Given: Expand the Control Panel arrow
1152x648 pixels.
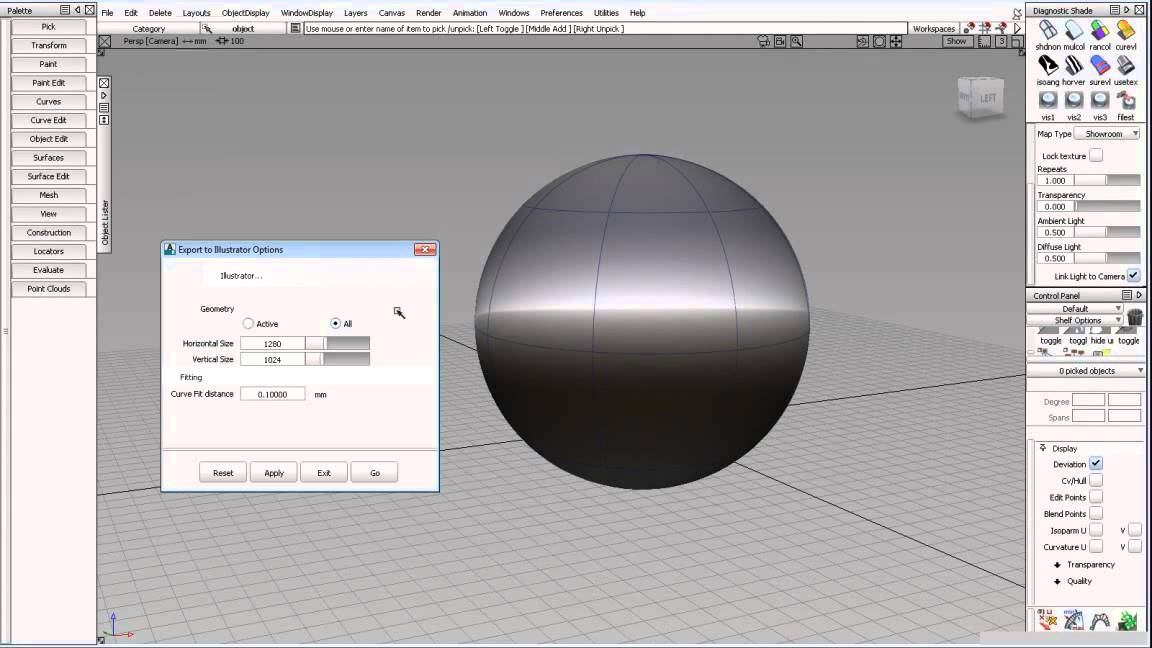Looking at the screenshot, I should (1140, 295).
